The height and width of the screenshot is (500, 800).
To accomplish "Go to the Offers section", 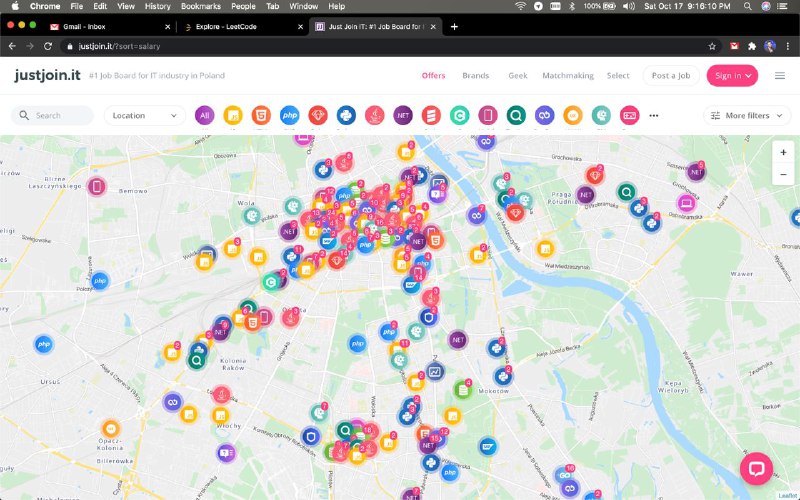I will [x=433, y=76].
